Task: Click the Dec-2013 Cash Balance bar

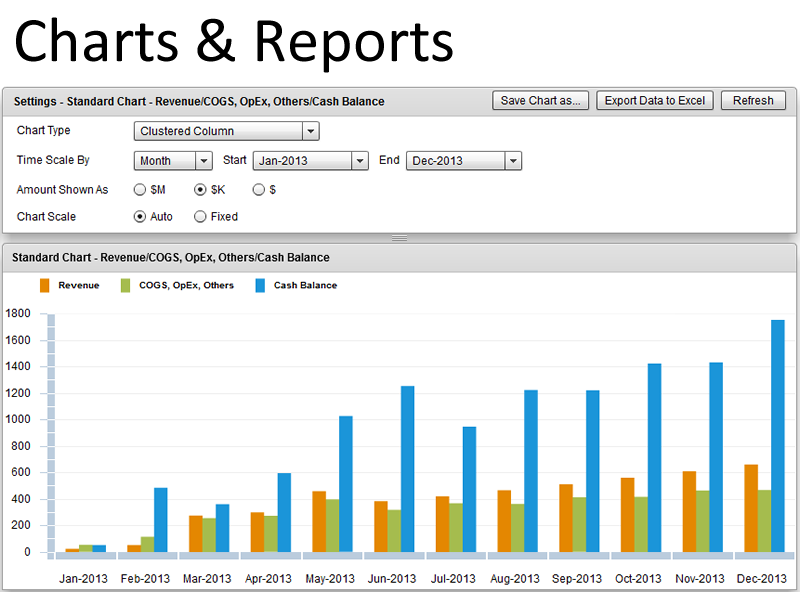Action: pos(777,435)
